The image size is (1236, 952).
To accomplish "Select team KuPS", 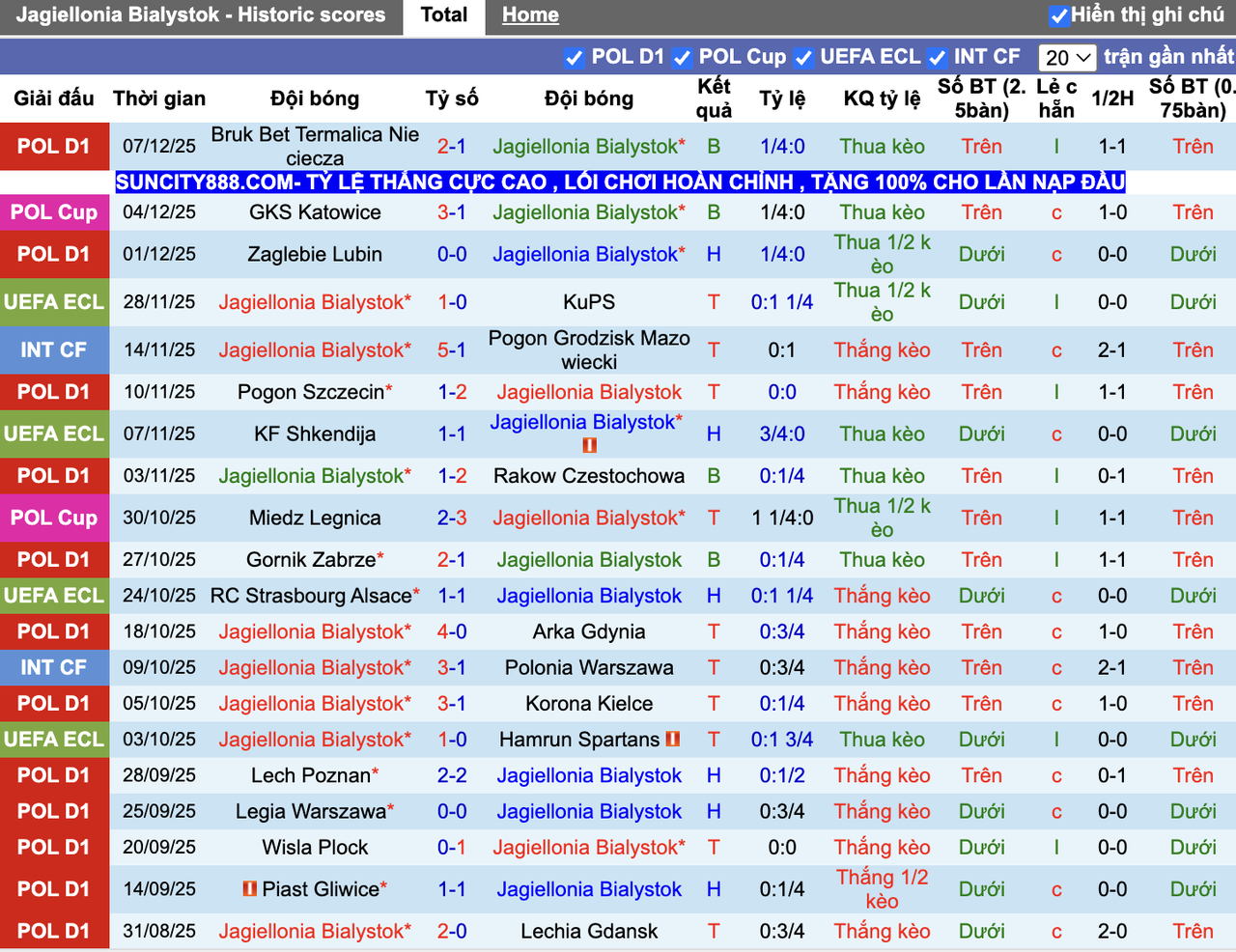I will coord(589,302).
